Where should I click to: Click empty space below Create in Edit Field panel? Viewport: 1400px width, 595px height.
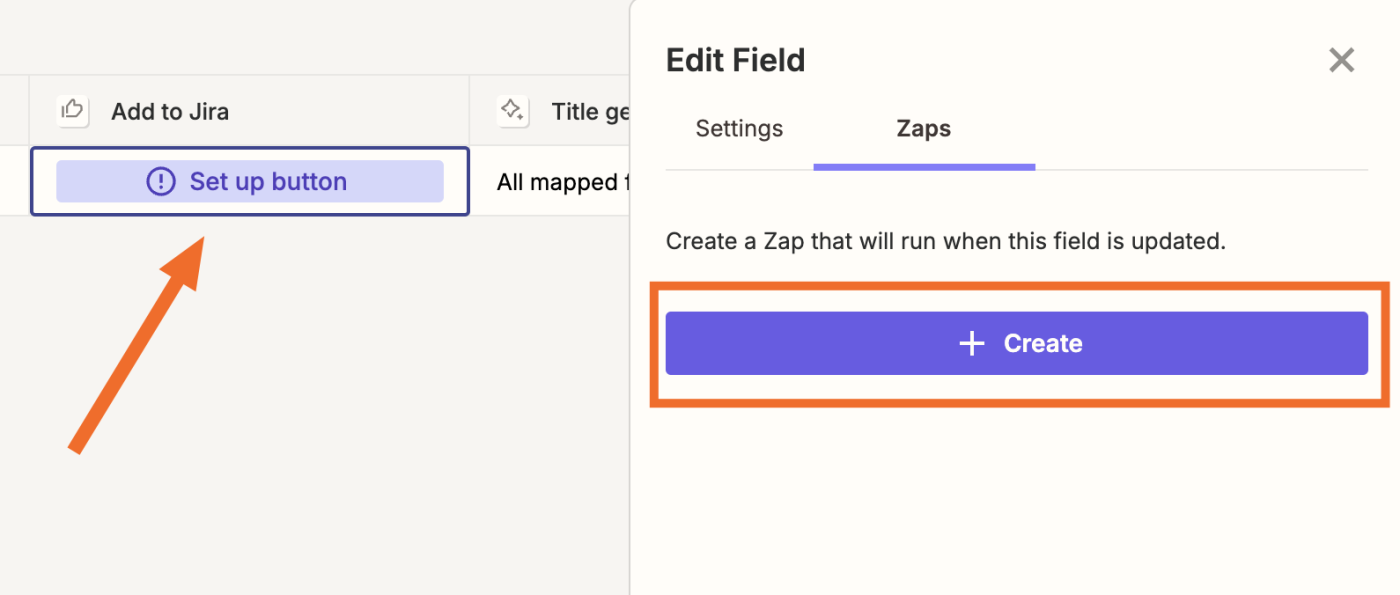[x=1015, y=500]
